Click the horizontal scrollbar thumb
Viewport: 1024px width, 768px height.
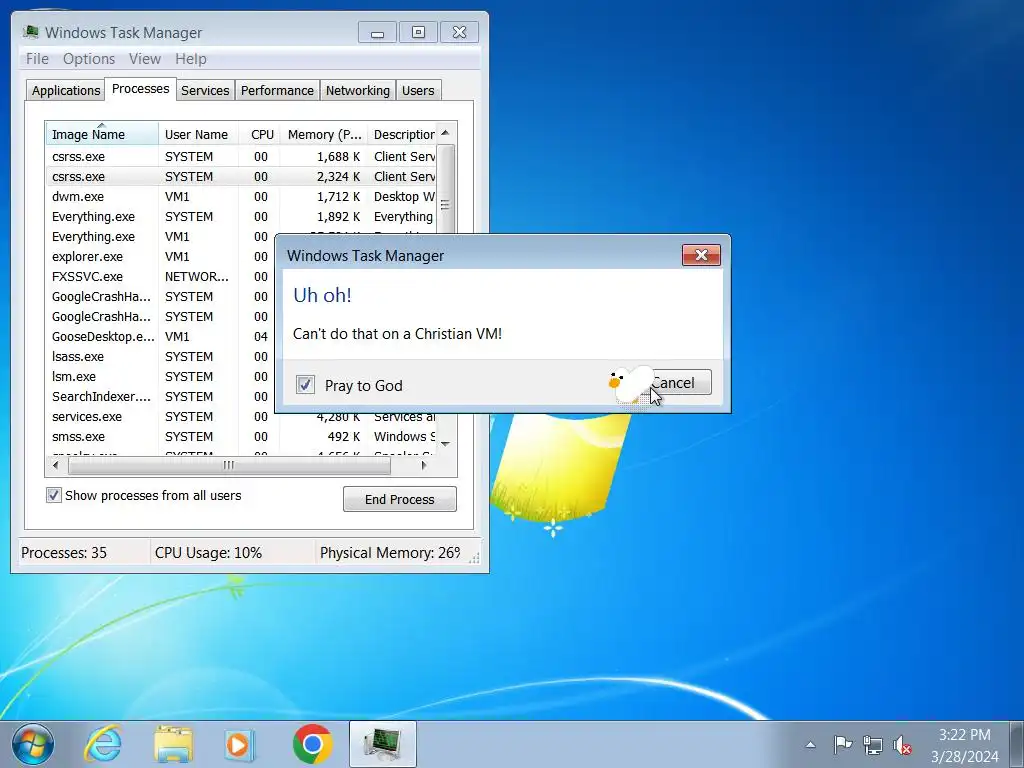click(229, 465)
